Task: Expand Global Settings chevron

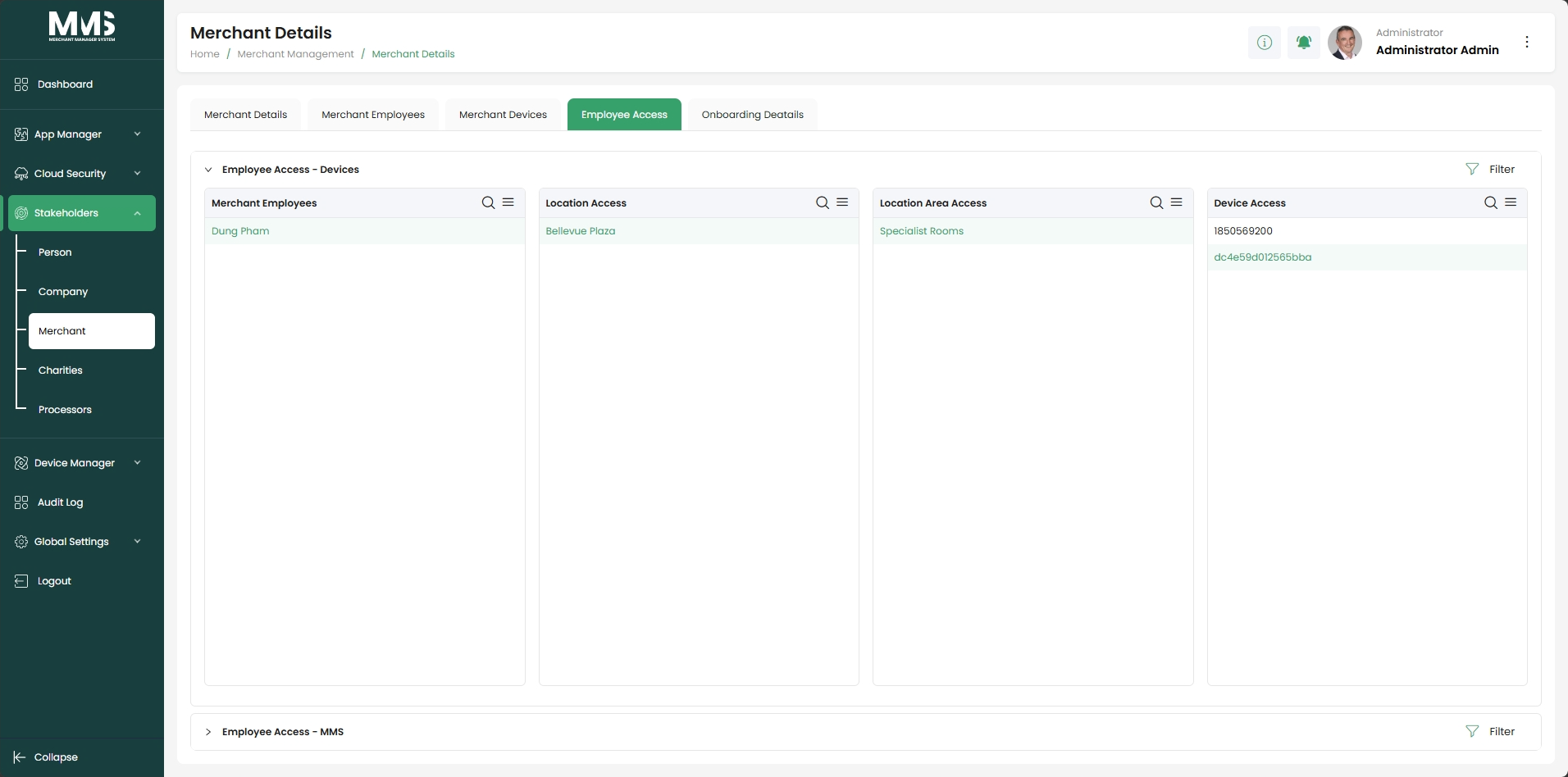Action: click(x=137, y=542)
